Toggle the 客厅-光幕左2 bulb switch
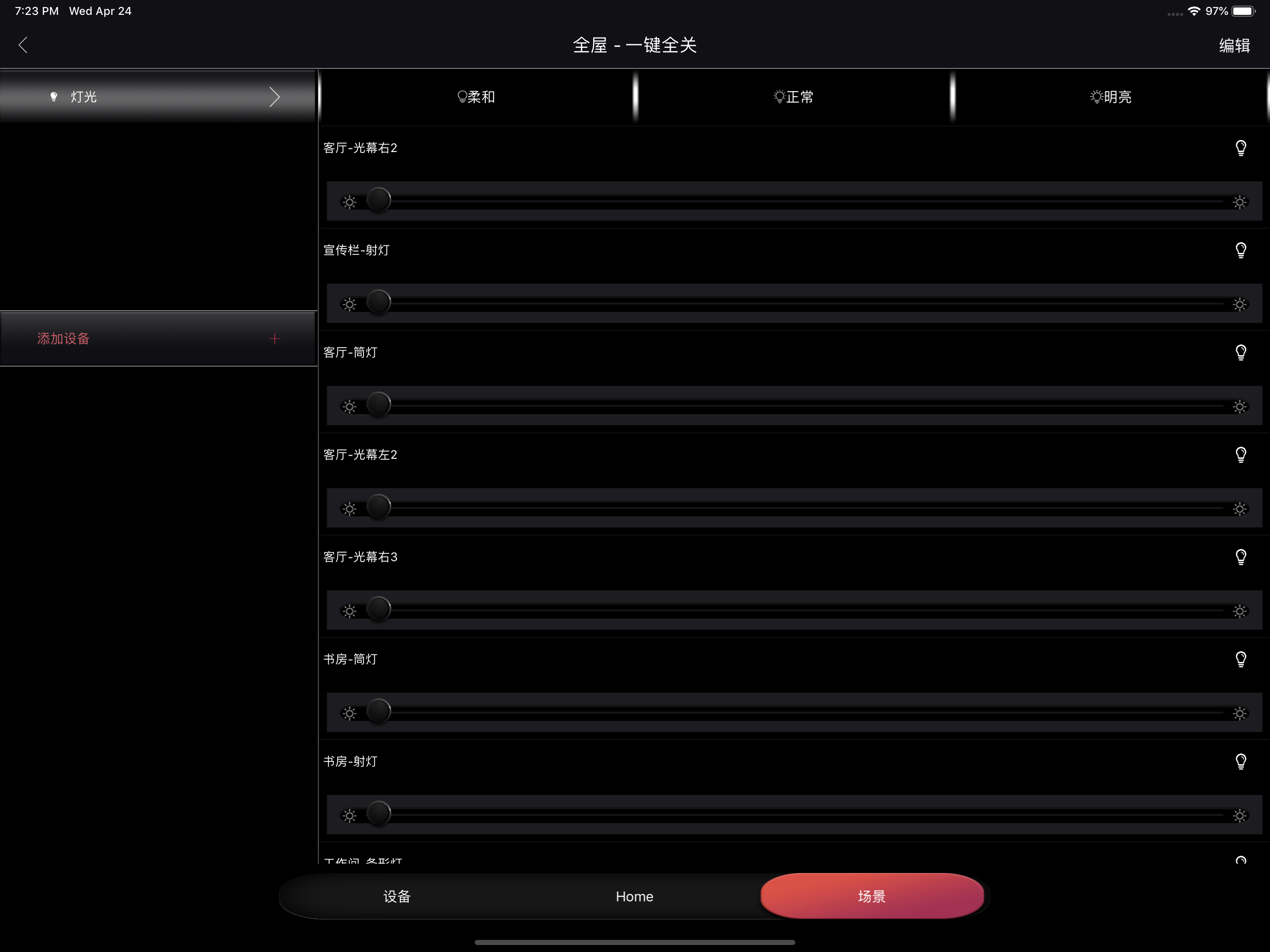 click(1241, 455)
